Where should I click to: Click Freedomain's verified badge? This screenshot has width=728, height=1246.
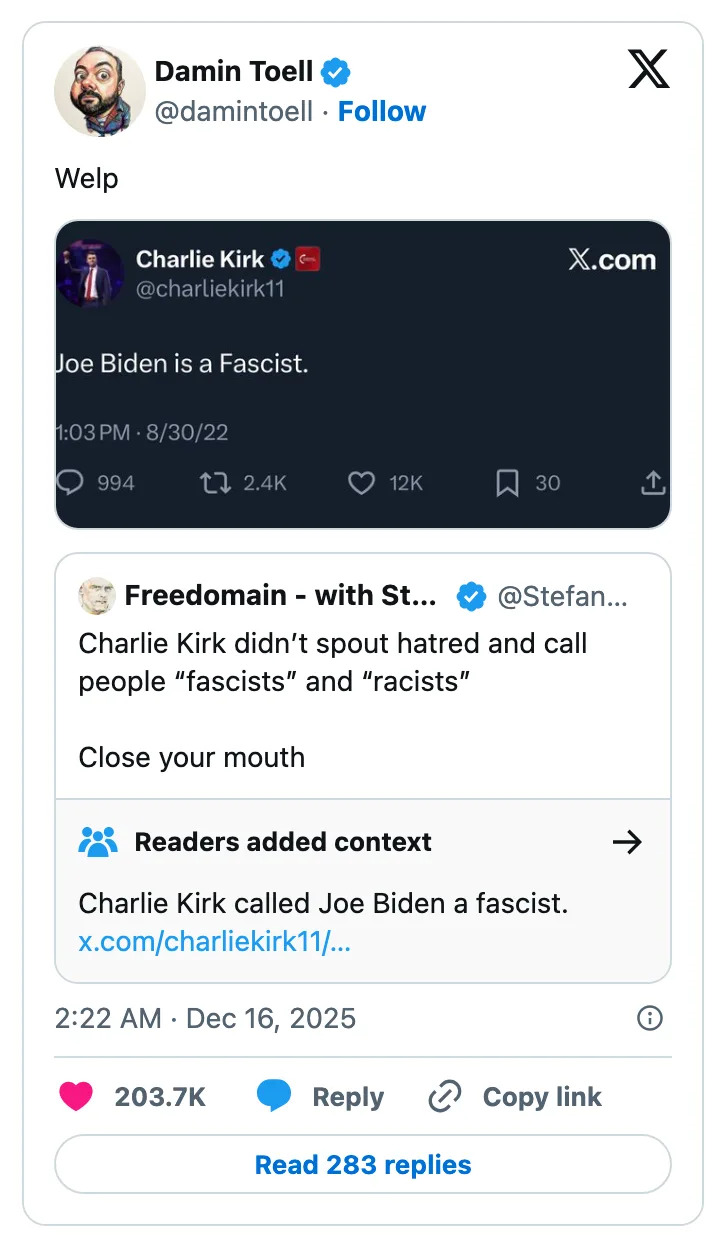click(x=471, y=597)
